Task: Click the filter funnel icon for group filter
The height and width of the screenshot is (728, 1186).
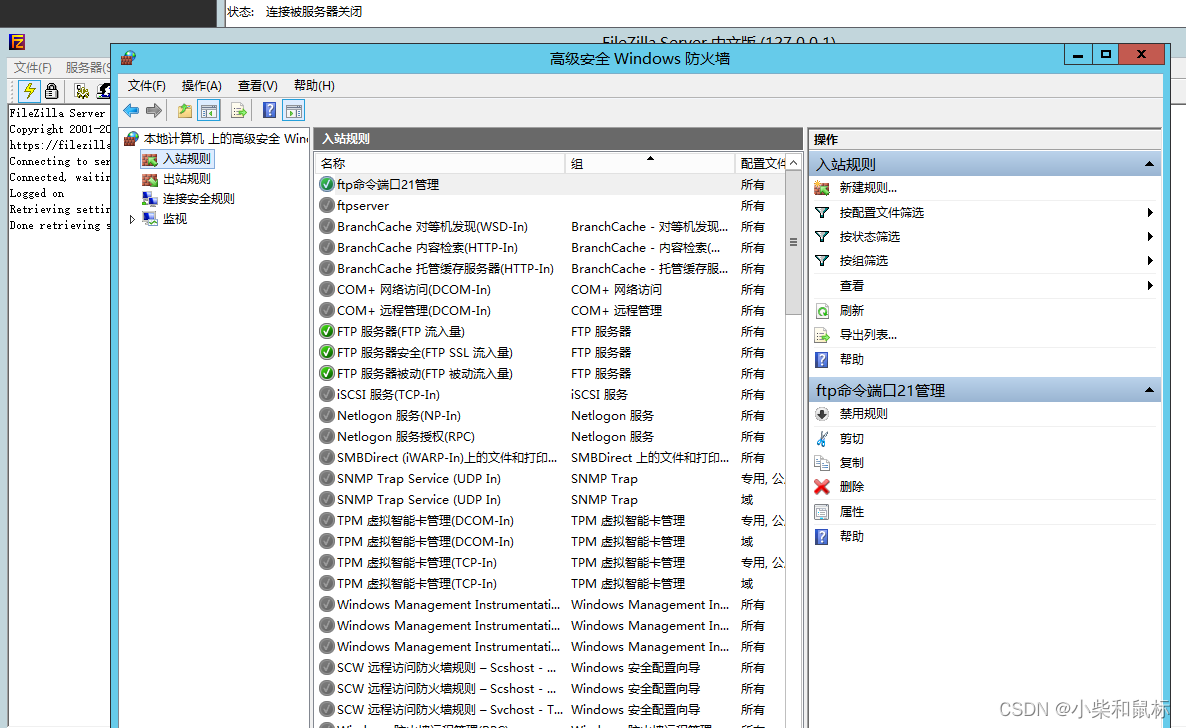Action: coord(822,260)
